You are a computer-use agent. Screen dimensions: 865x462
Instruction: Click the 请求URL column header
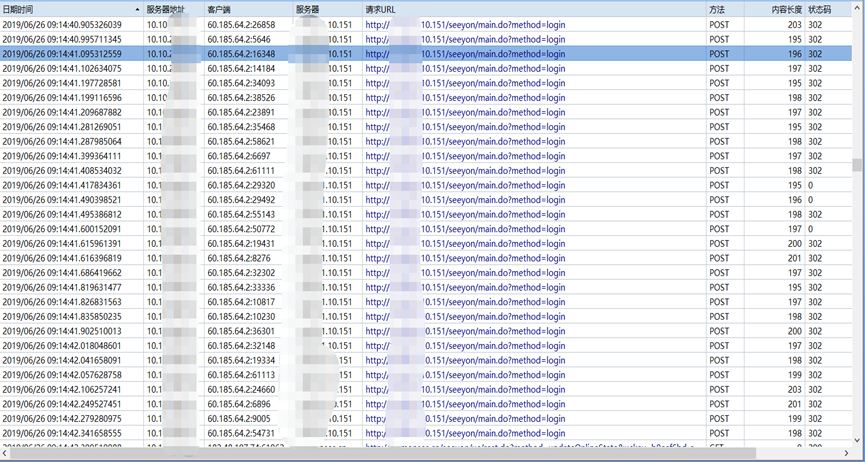[x=380, y=9]
